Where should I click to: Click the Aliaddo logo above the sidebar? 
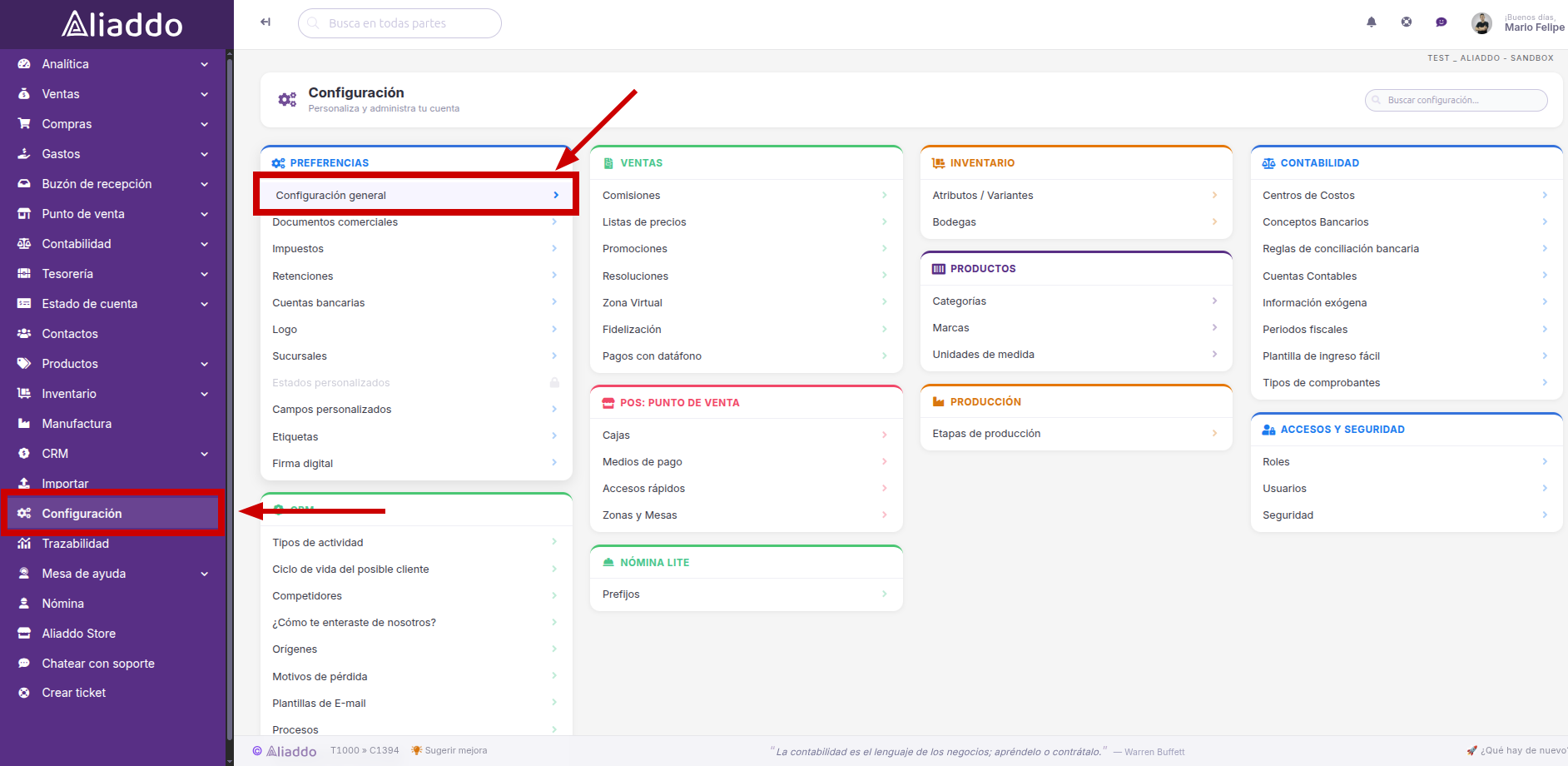(x=122, y=24)
